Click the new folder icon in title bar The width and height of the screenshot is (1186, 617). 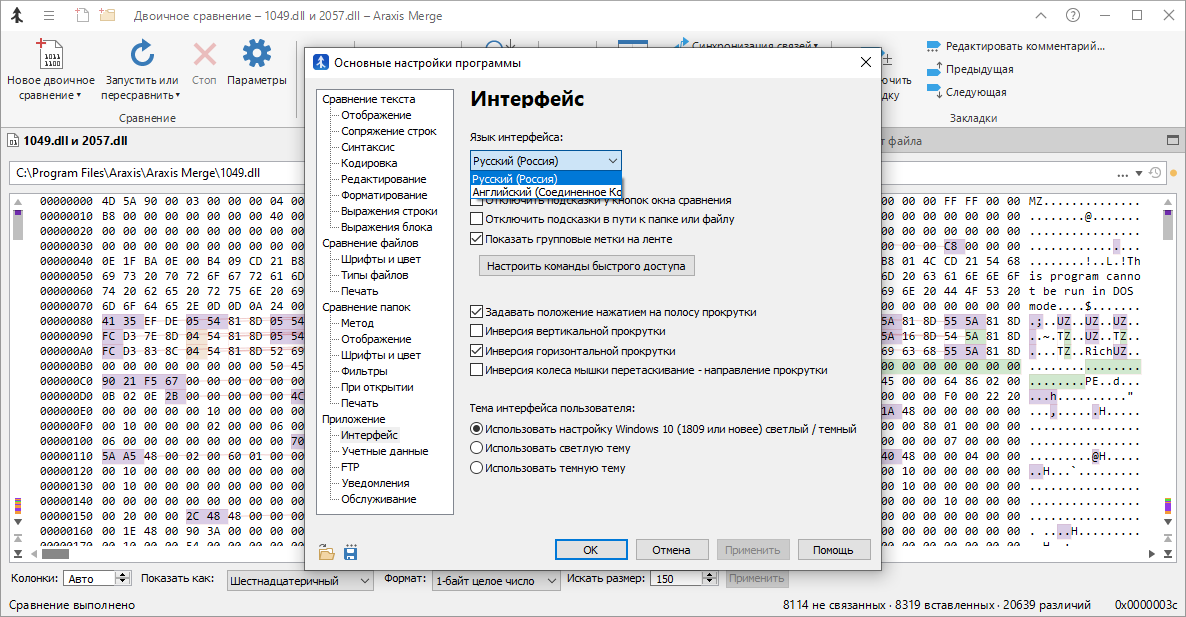[x=107, y=15]
